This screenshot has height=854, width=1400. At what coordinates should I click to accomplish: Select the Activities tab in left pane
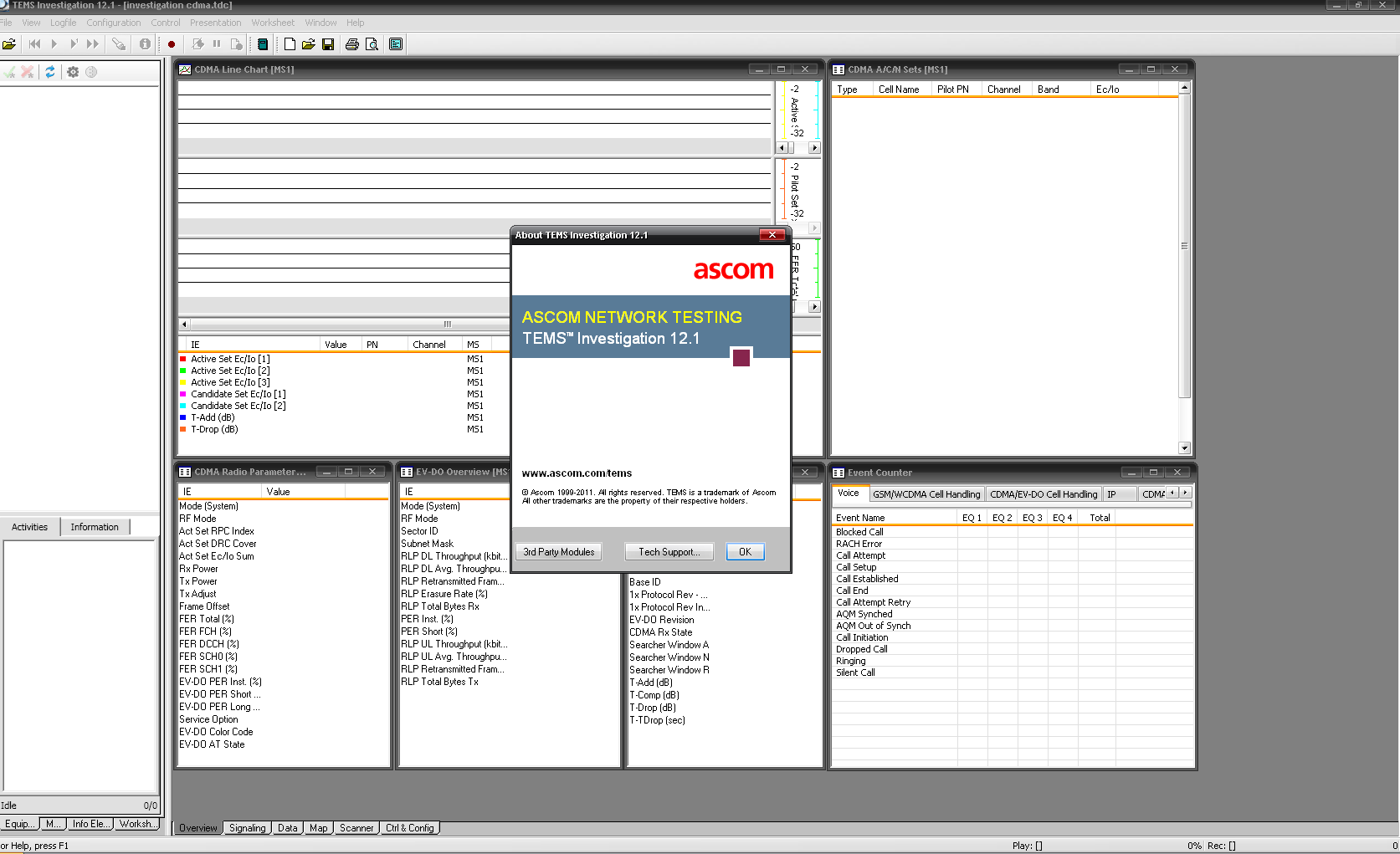point(30,527)
